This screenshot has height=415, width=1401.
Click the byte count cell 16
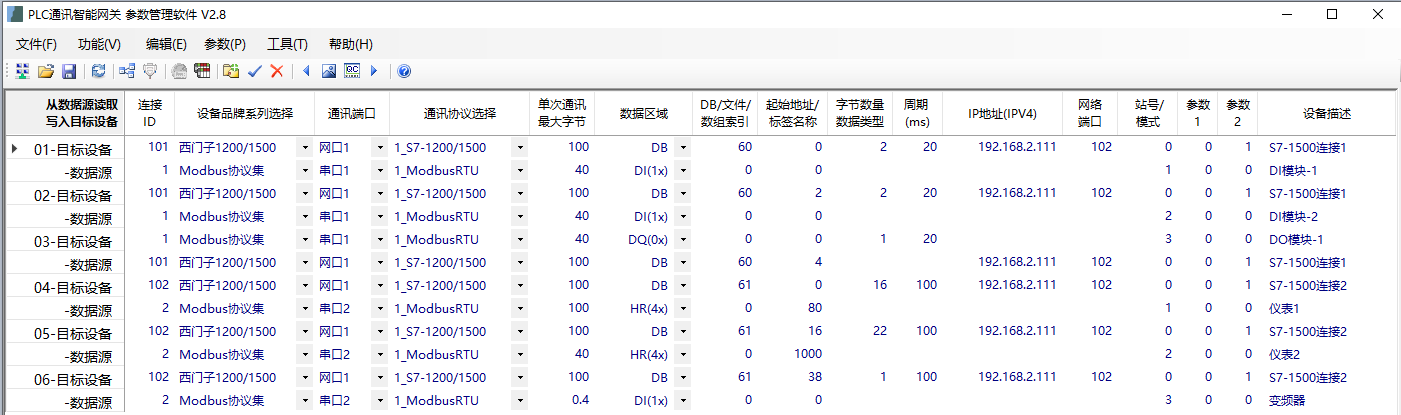[859, 285]
